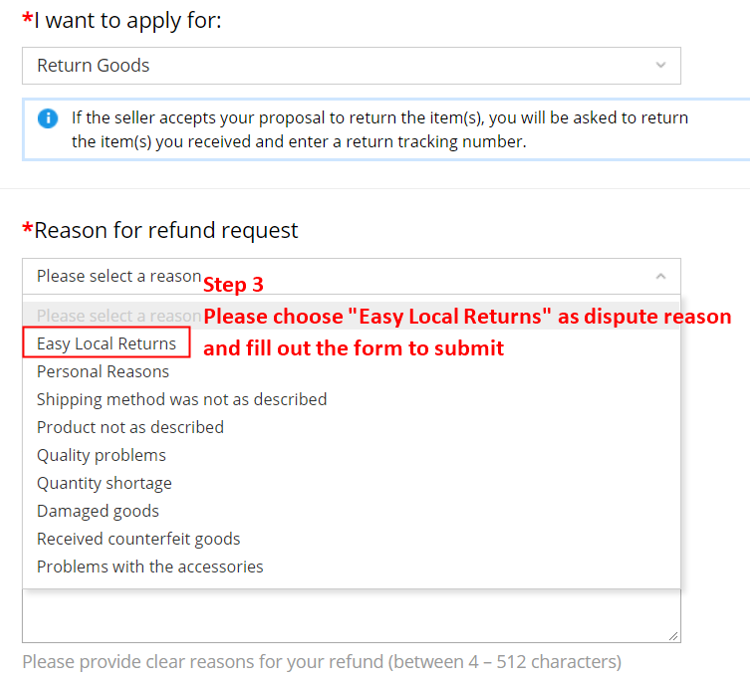Screen dimensions: 750x675
Task: Choose Shipping method was not as described
Action: [182, 399]
